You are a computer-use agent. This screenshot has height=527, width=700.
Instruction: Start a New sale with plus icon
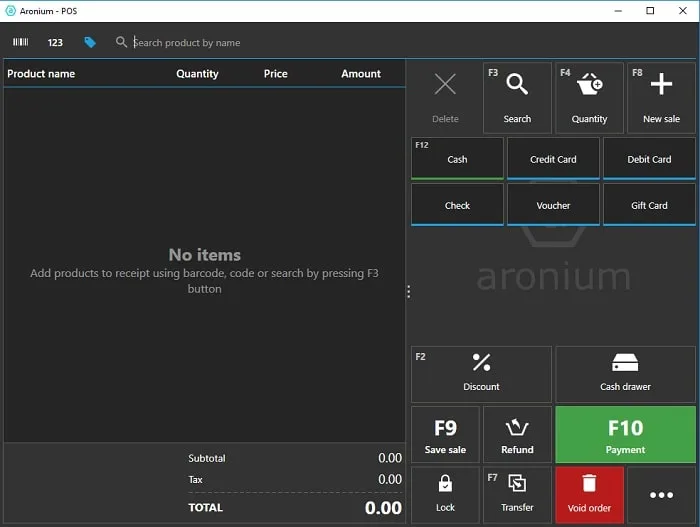[661, 98]
